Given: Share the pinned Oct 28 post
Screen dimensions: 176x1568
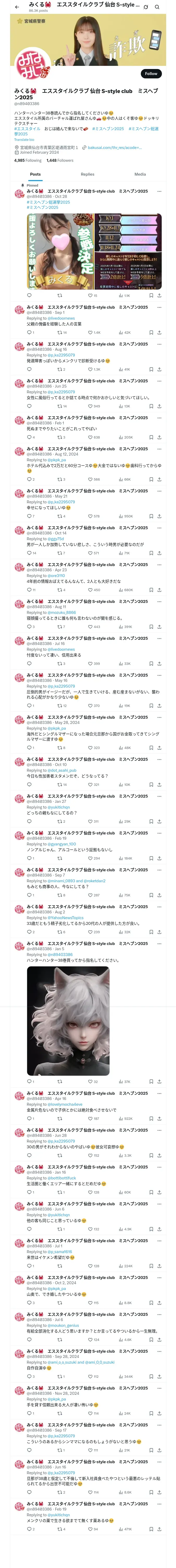Looking at the screenshot, I should click(x=159, y=295).
